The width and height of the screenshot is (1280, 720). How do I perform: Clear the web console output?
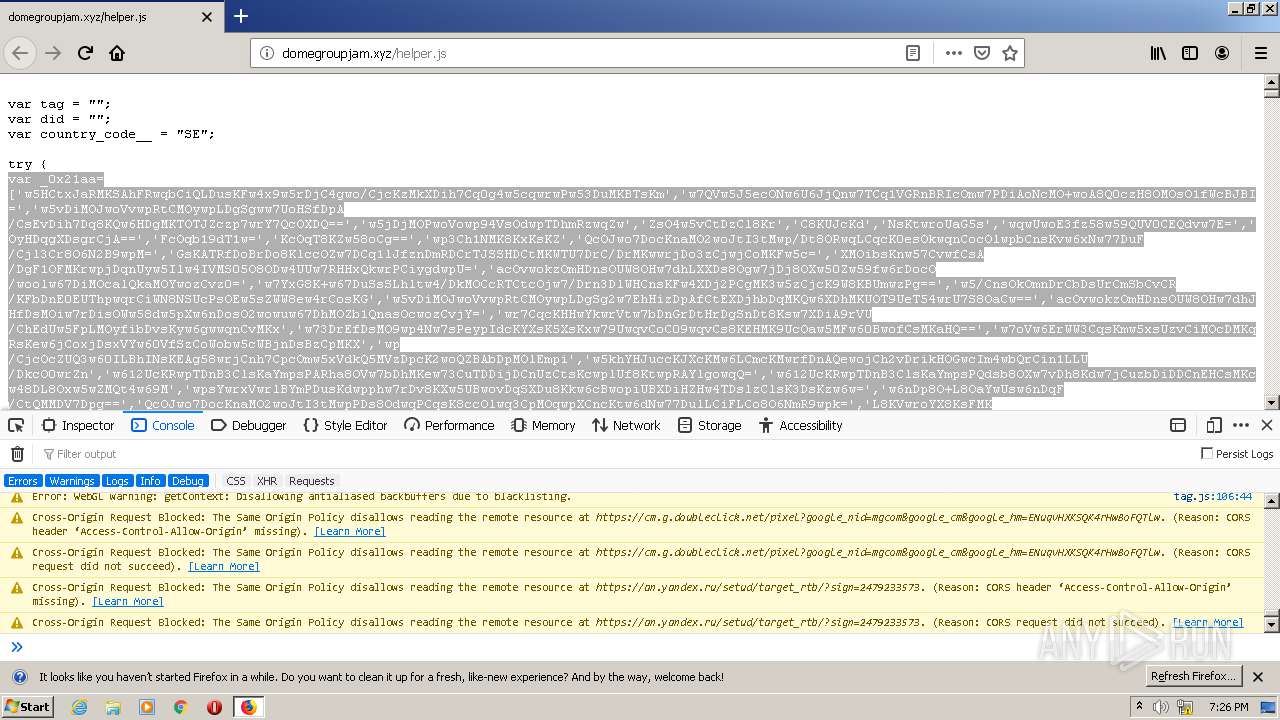click(x=17, y=454)
